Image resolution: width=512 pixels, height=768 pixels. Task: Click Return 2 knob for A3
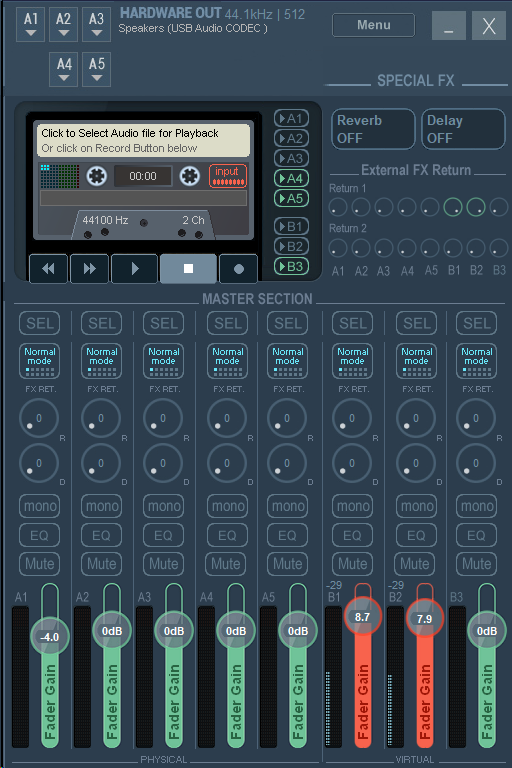pyautogui.click(x=384, y=248)
